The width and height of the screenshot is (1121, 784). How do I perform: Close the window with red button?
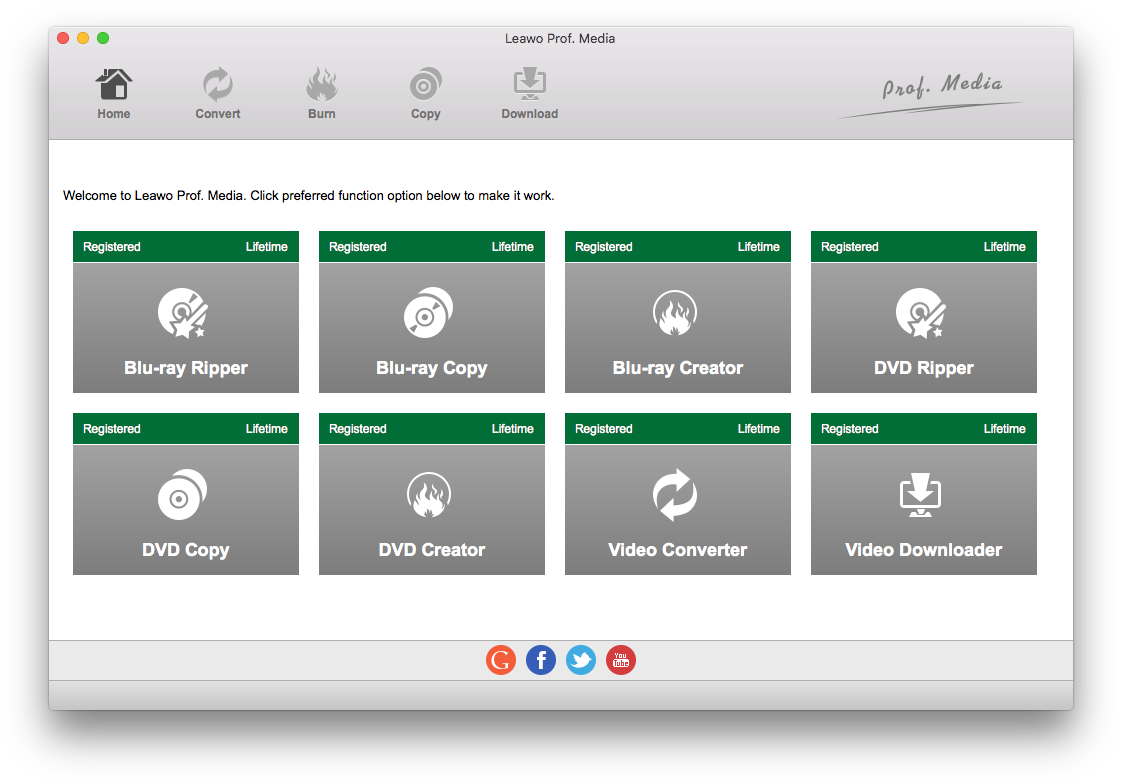(63, 38)
